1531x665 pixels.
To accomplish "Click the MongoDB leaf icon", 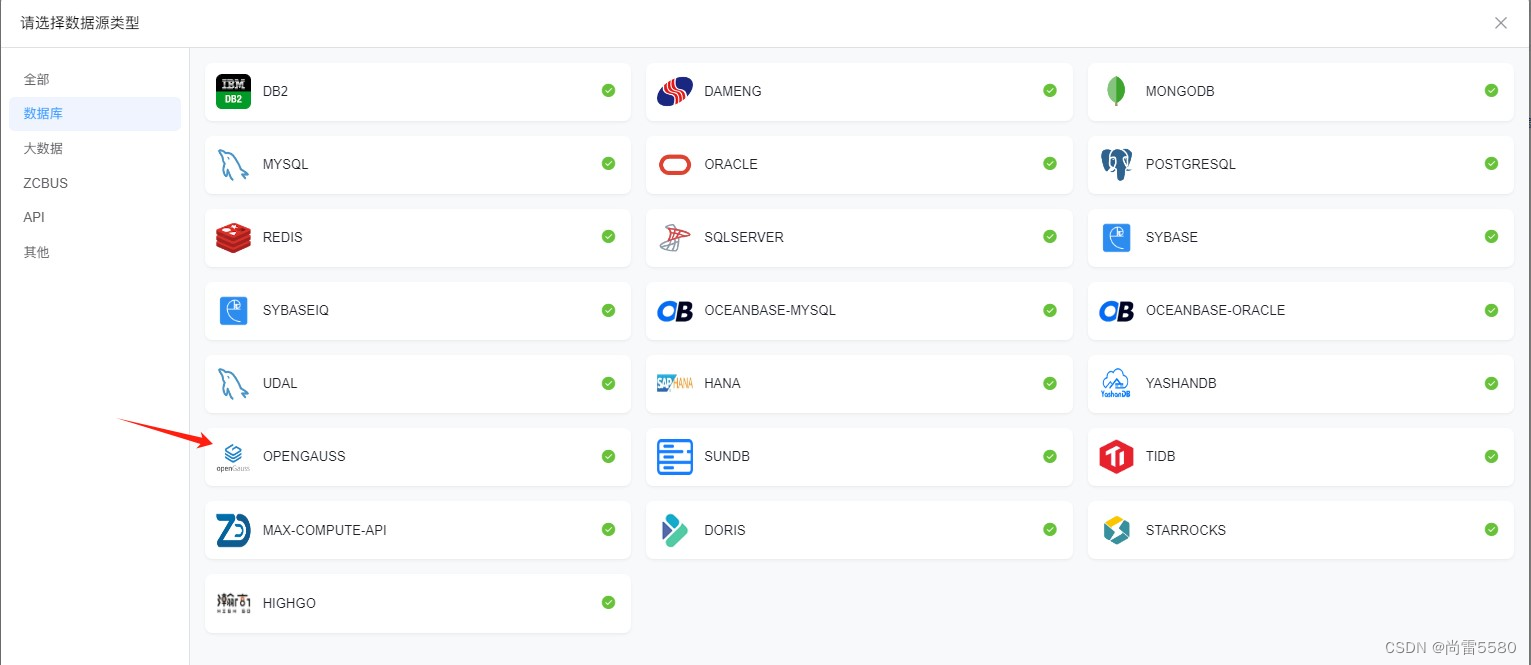I will coord(1116,91).
